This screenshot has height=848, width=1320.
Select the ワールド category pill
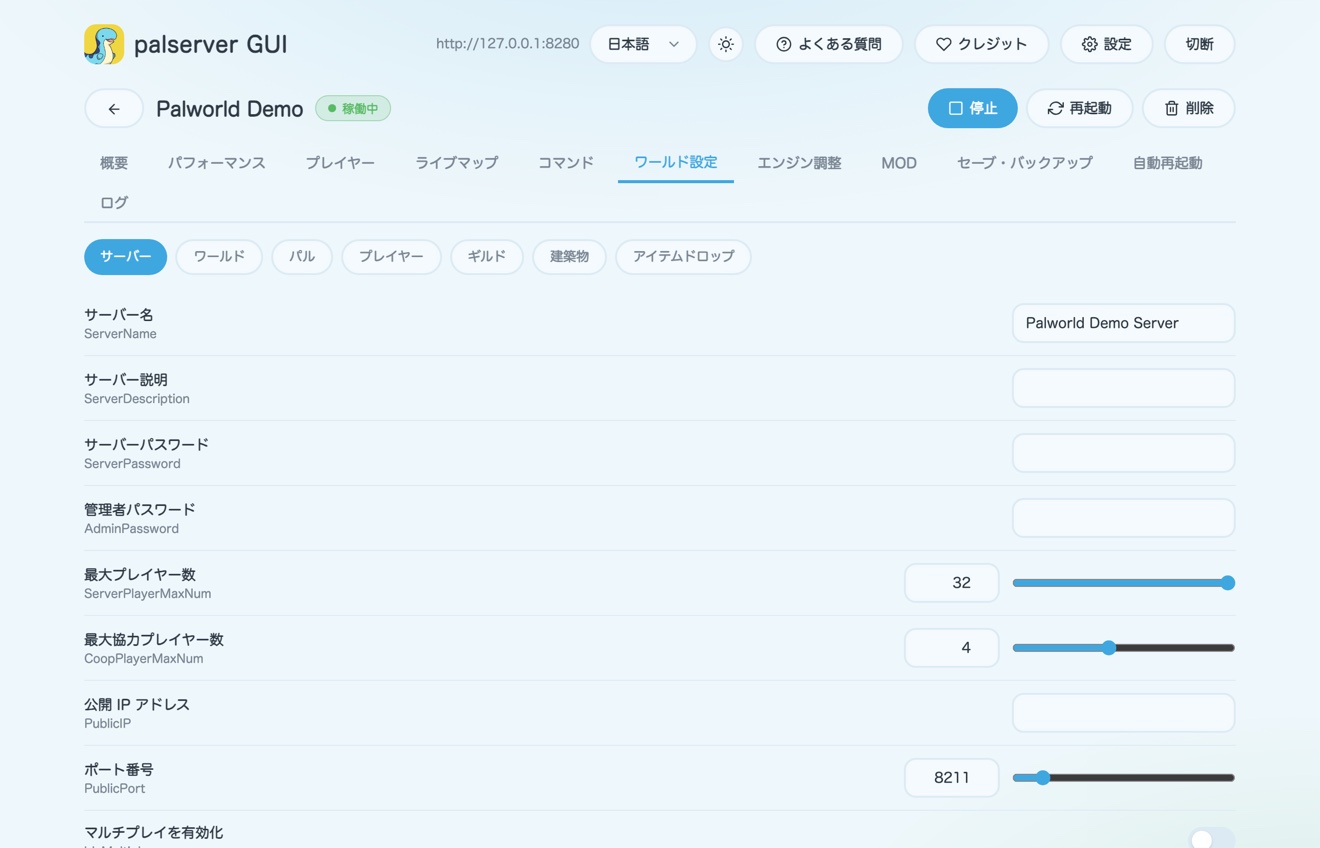tap(219, 256)
